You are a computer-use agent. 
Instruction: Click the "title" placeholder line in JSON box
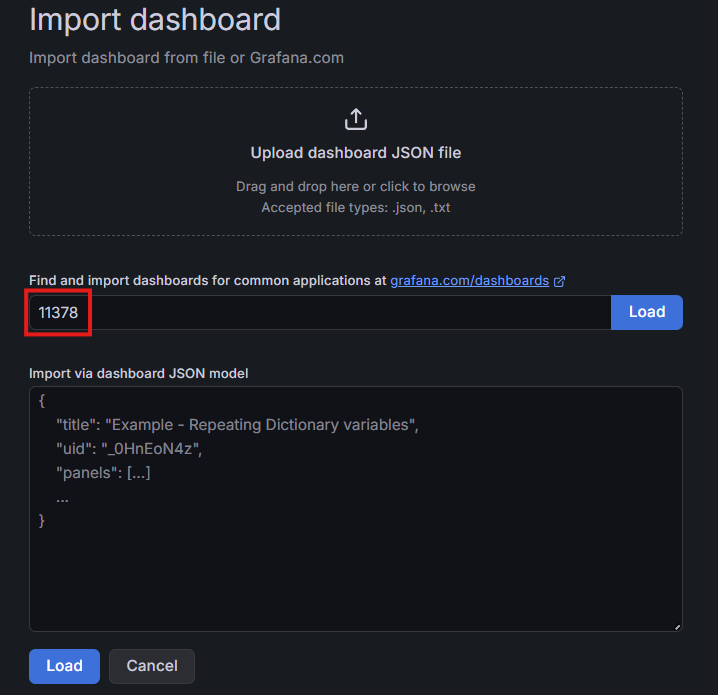[237, 425]
